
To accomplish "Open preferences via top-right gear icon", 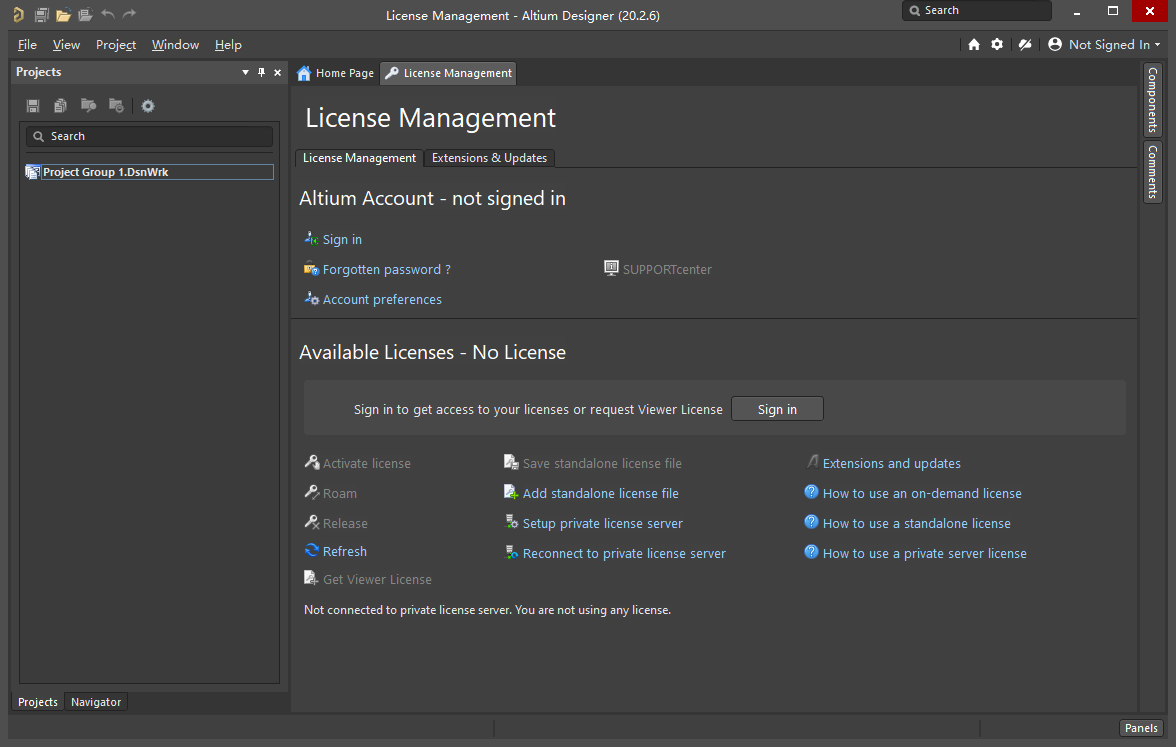I will coord(997,44).
